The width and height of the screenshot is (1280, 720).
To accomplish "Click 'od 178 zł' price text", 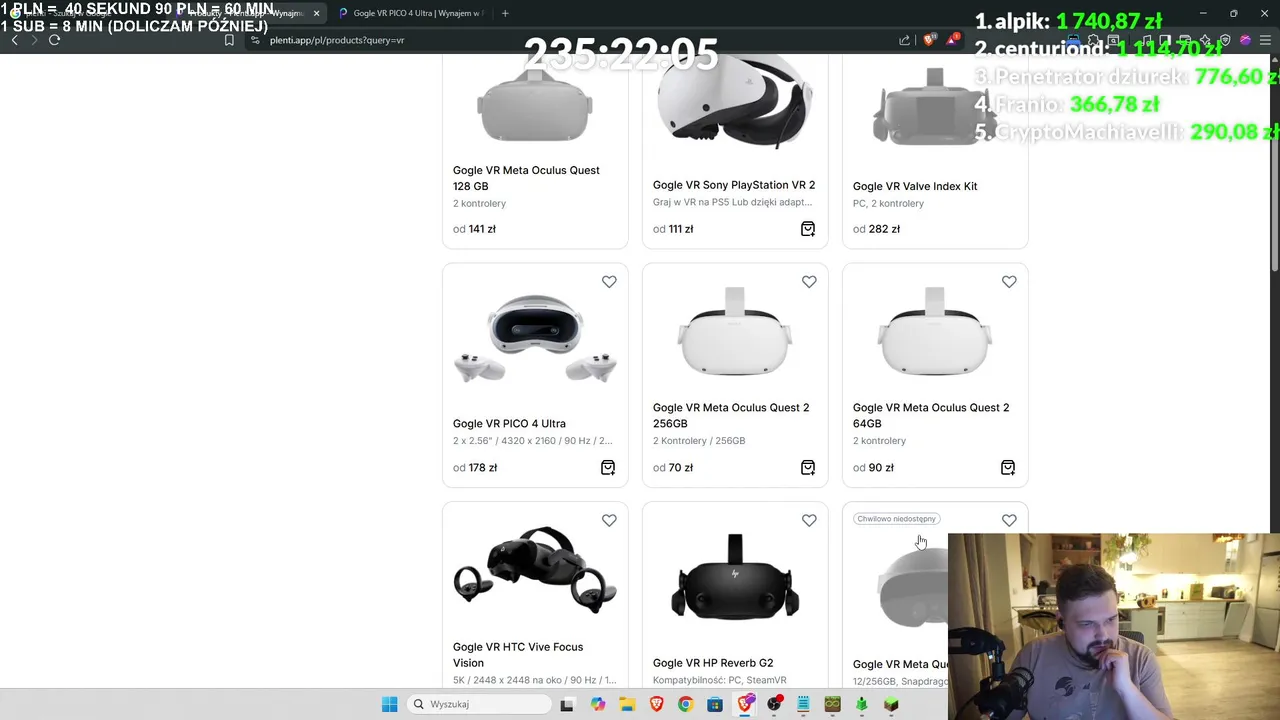I will [475, 467].
